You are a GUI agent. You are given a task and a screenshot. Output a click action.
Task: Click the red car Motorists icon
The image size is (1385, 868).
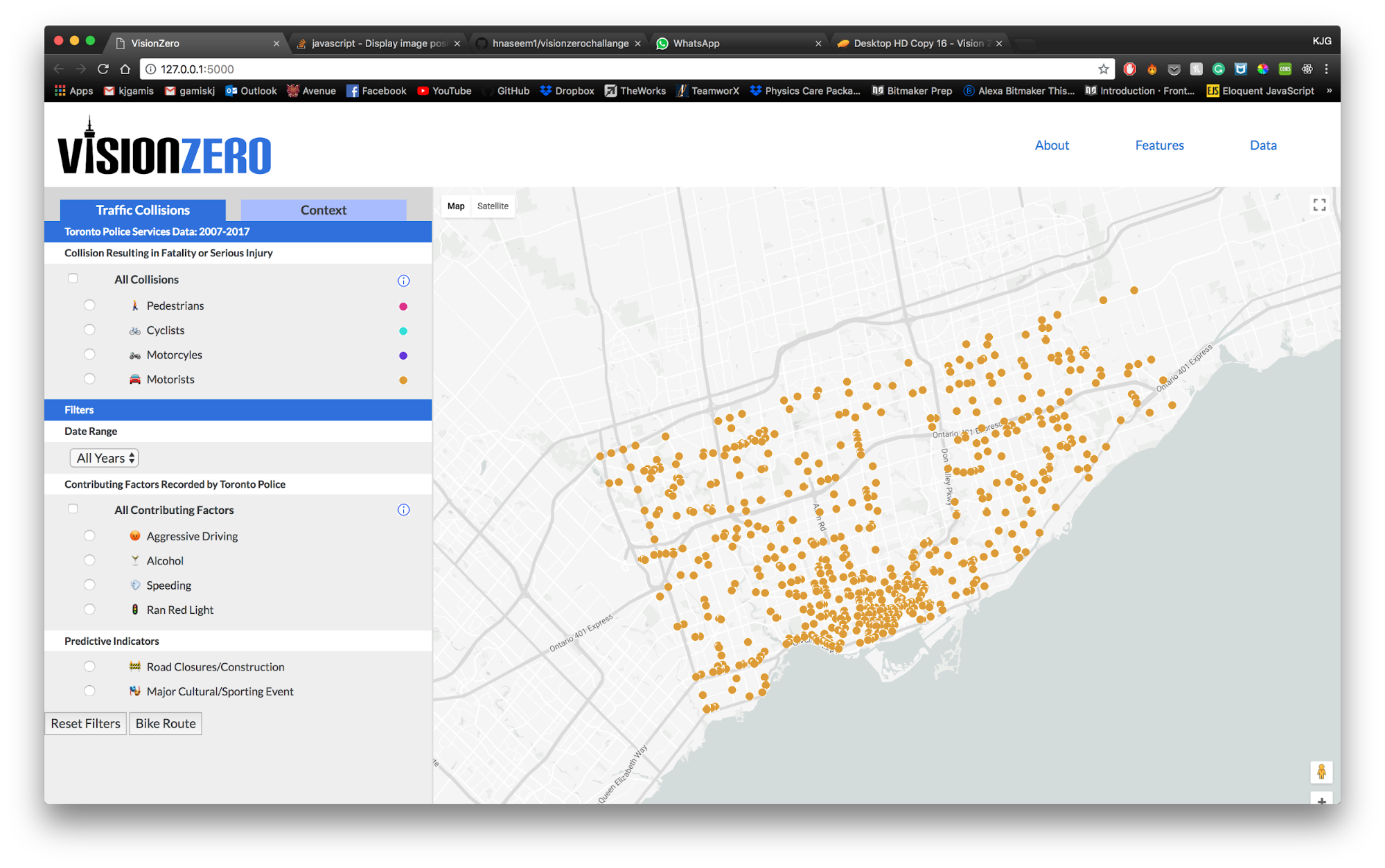tap(135, 380)
